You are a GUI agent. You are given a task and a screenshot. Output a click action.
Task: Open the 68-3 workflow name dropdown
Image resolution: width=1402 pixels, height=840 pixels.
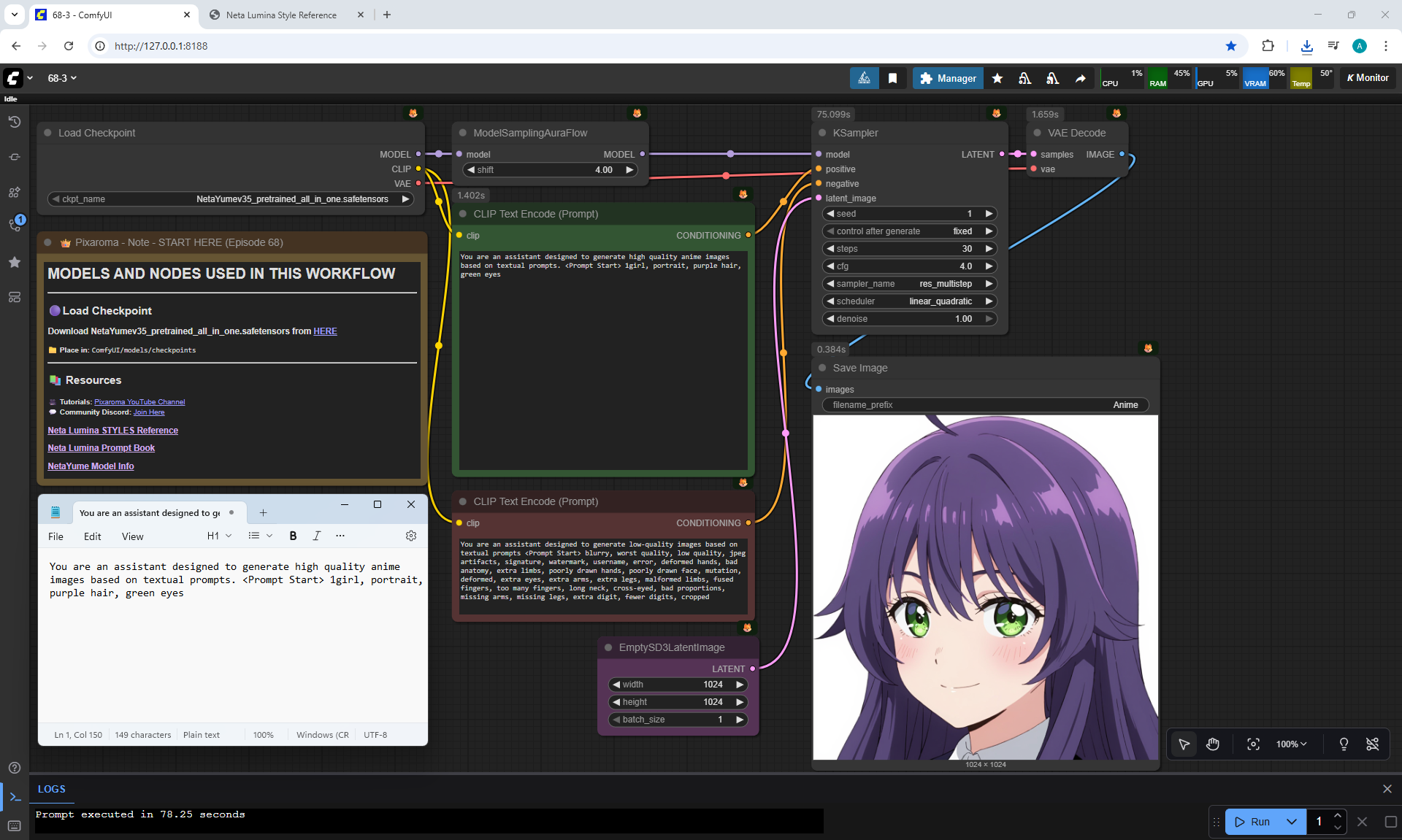[x=62, y=78]
